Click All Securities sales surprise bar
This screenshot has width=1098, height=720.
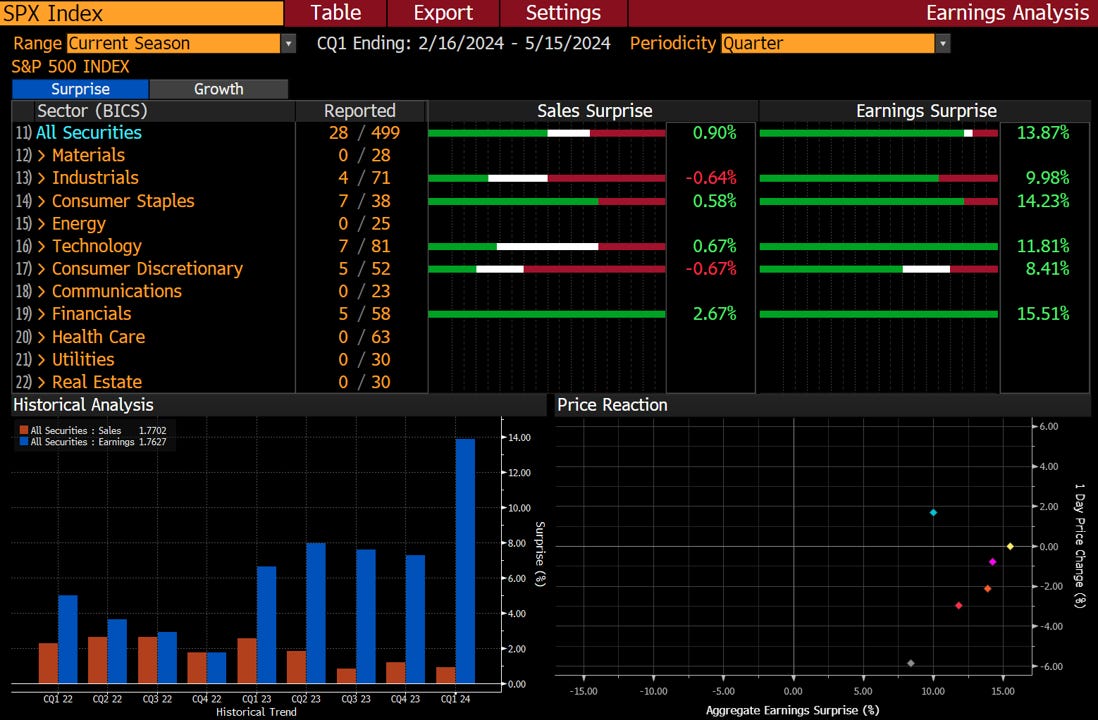point(546,133)
